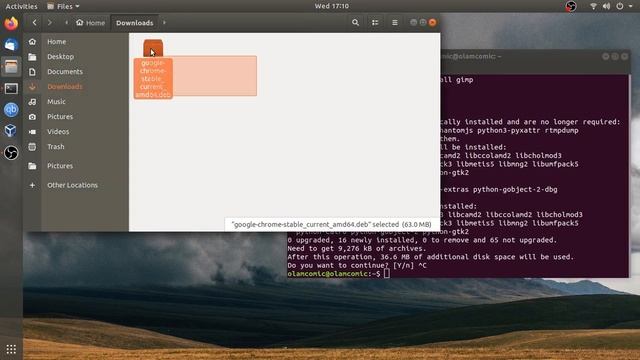This screenshot has width=640, height=360.
Task: Select Documents in the sidebar
Action: (x=64, y=72)
